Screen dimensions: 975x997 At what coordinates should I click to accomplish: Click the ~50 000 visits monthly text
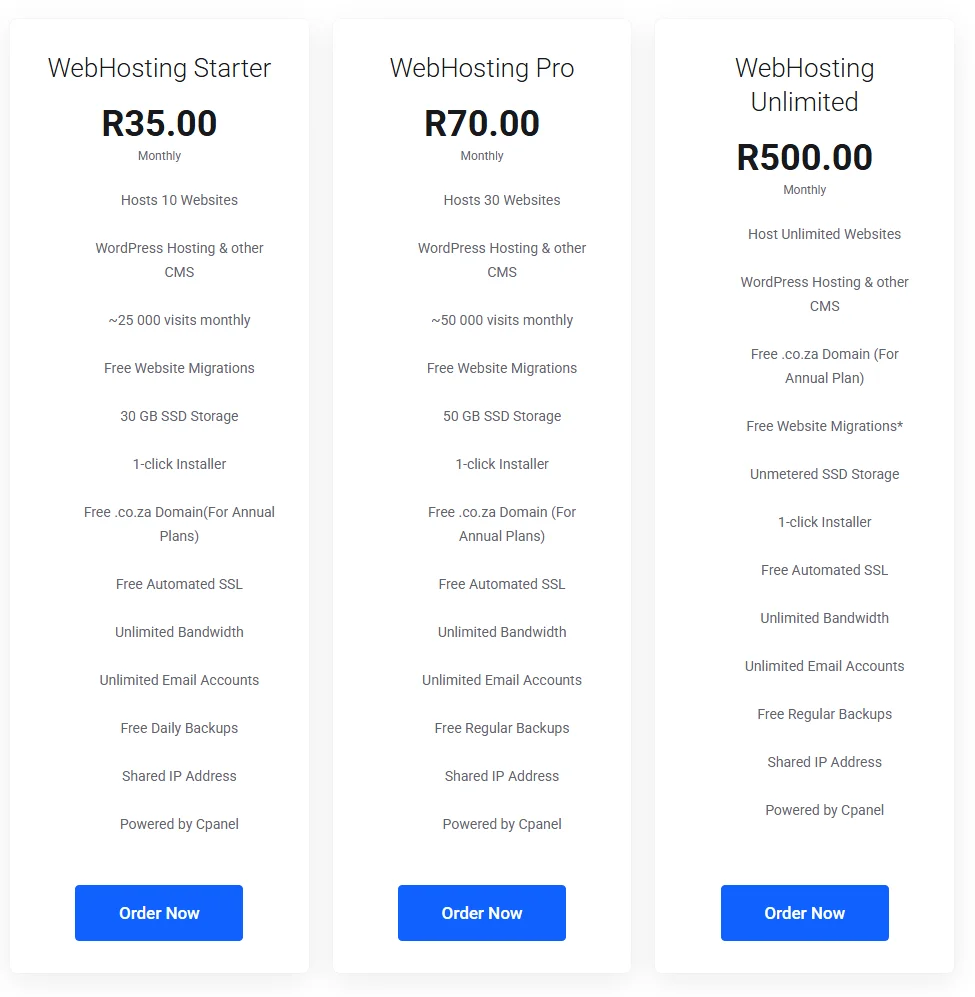point(502,320)
